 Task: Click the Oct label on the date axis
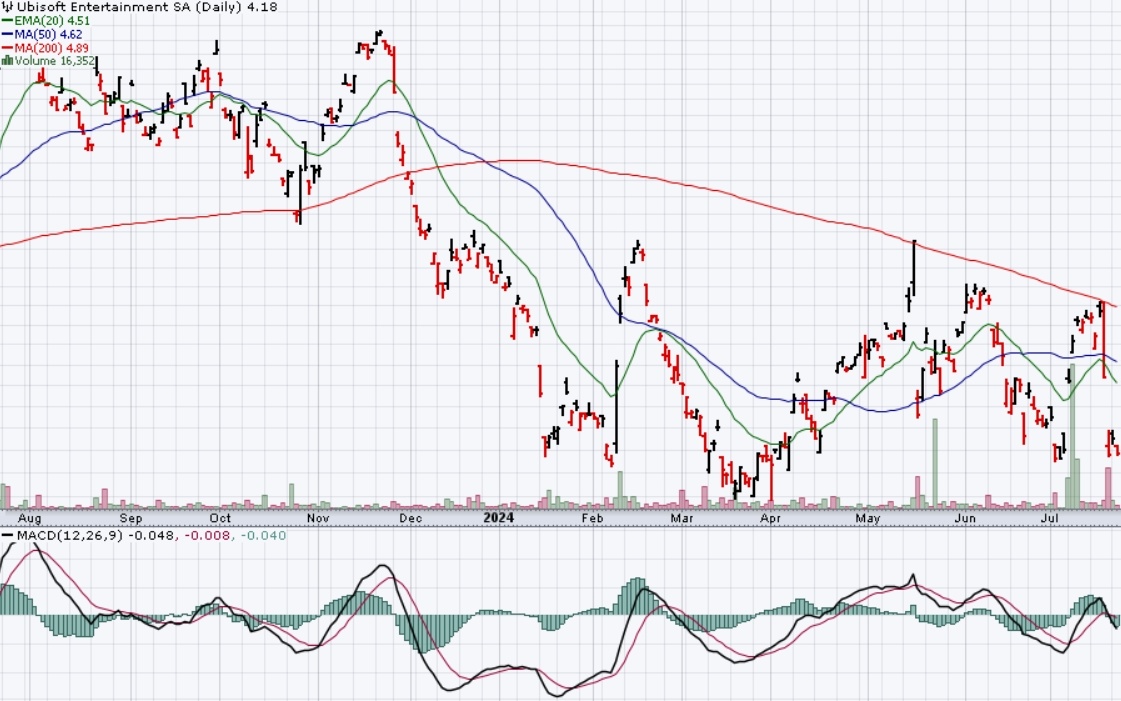tap(220, 518)
